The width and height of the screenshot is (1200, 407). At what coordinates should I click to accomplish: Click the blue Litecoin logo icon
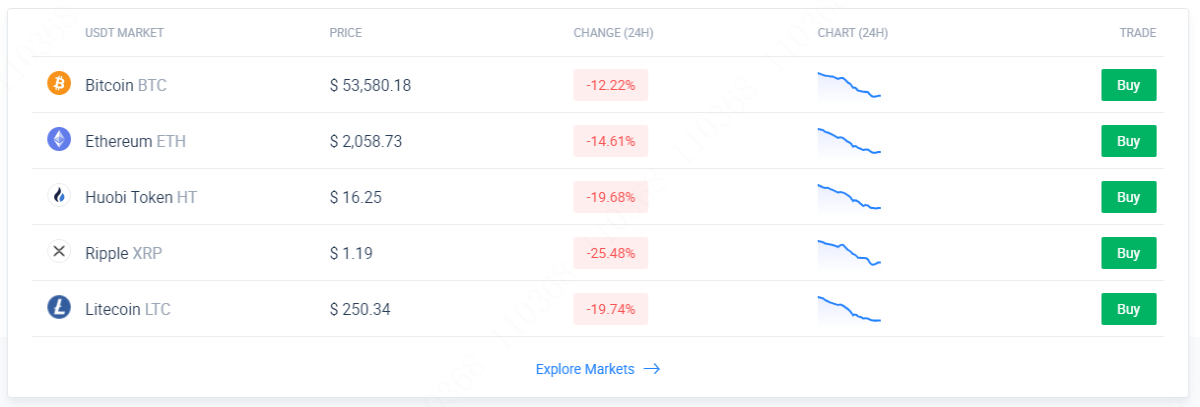coord(59,308)
